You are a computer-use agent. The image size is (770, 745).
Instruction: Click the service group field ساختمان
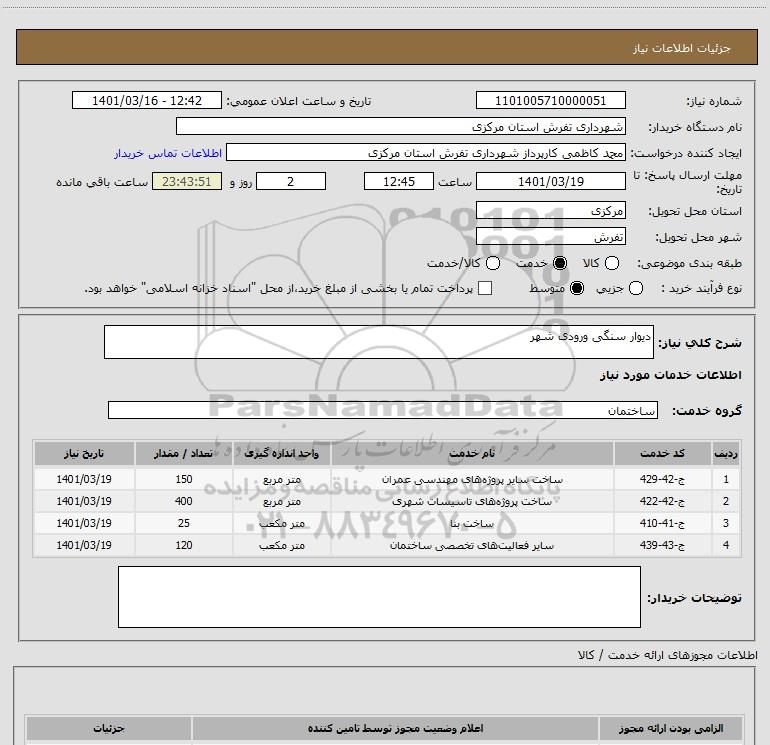pos(383,411)
